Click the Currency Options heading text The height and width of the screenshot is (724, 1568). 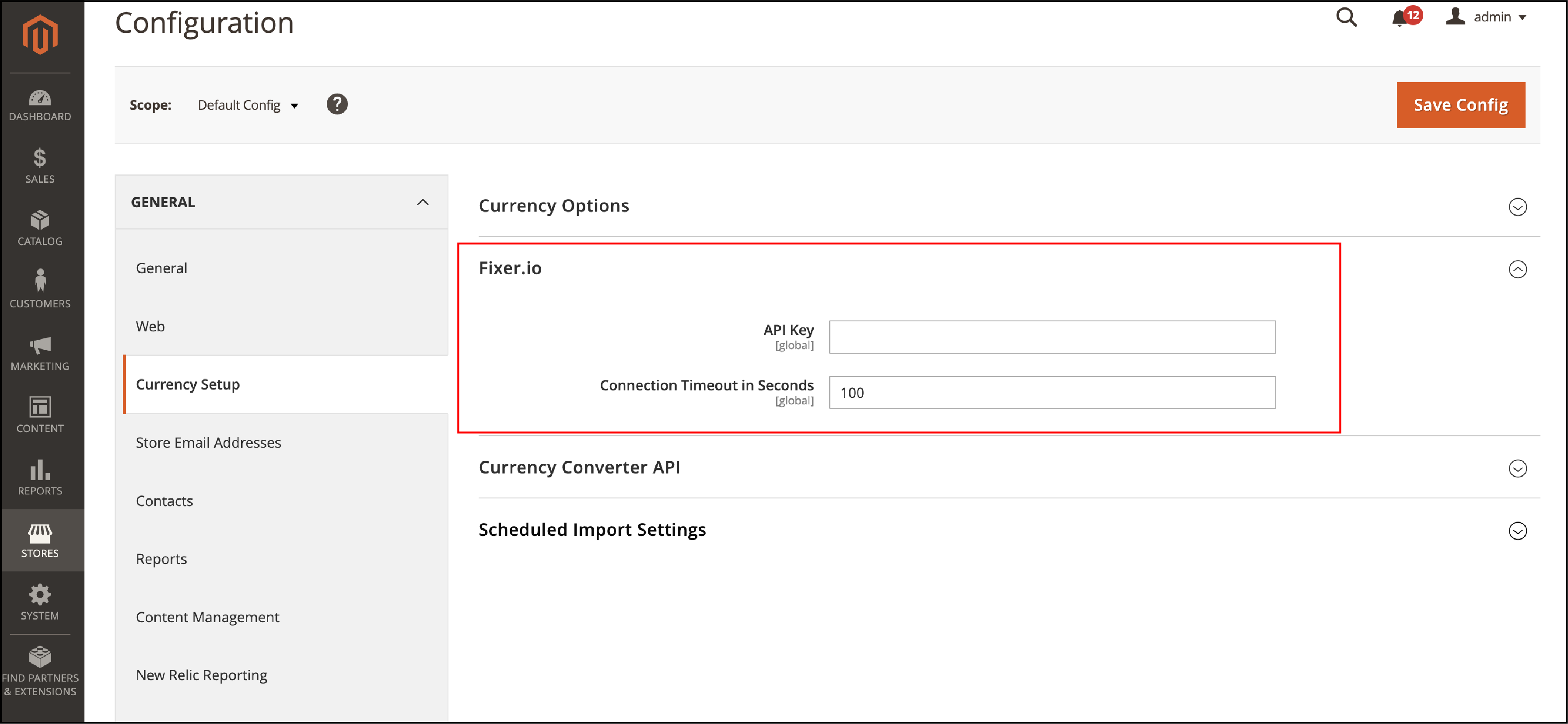554,205
